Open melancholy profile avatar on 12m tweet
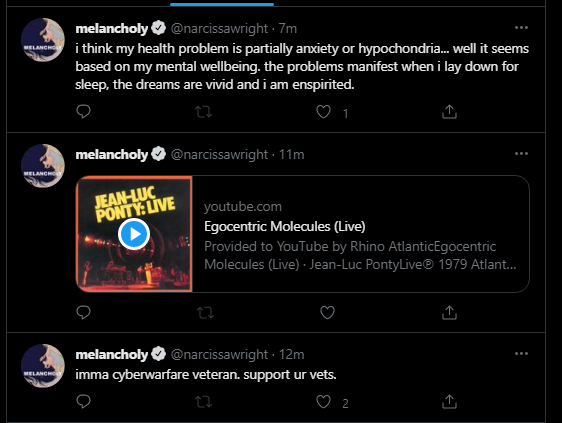 tap(43, 366)
